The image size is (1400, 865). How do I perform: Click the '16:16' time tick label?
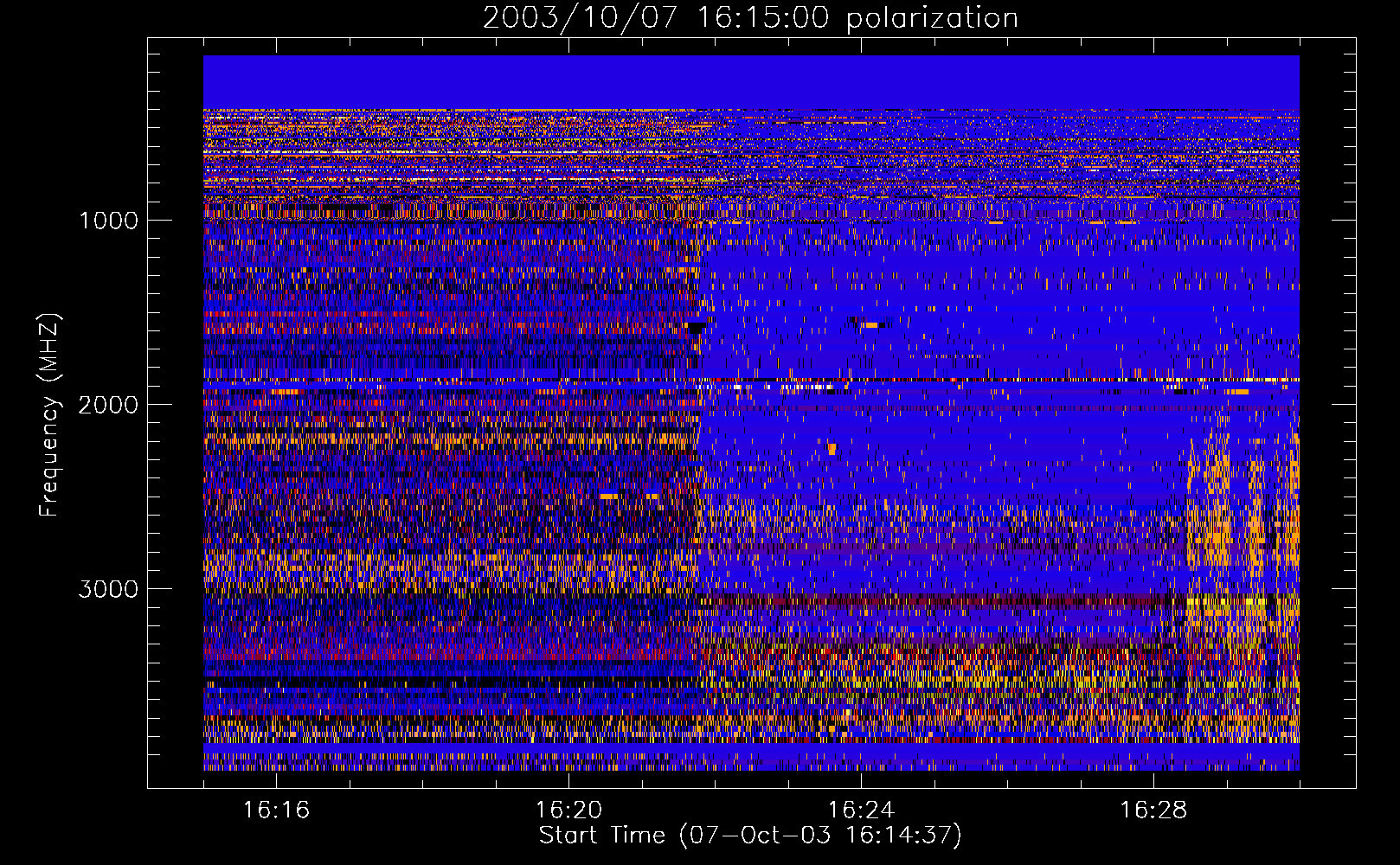coord(276,810)
